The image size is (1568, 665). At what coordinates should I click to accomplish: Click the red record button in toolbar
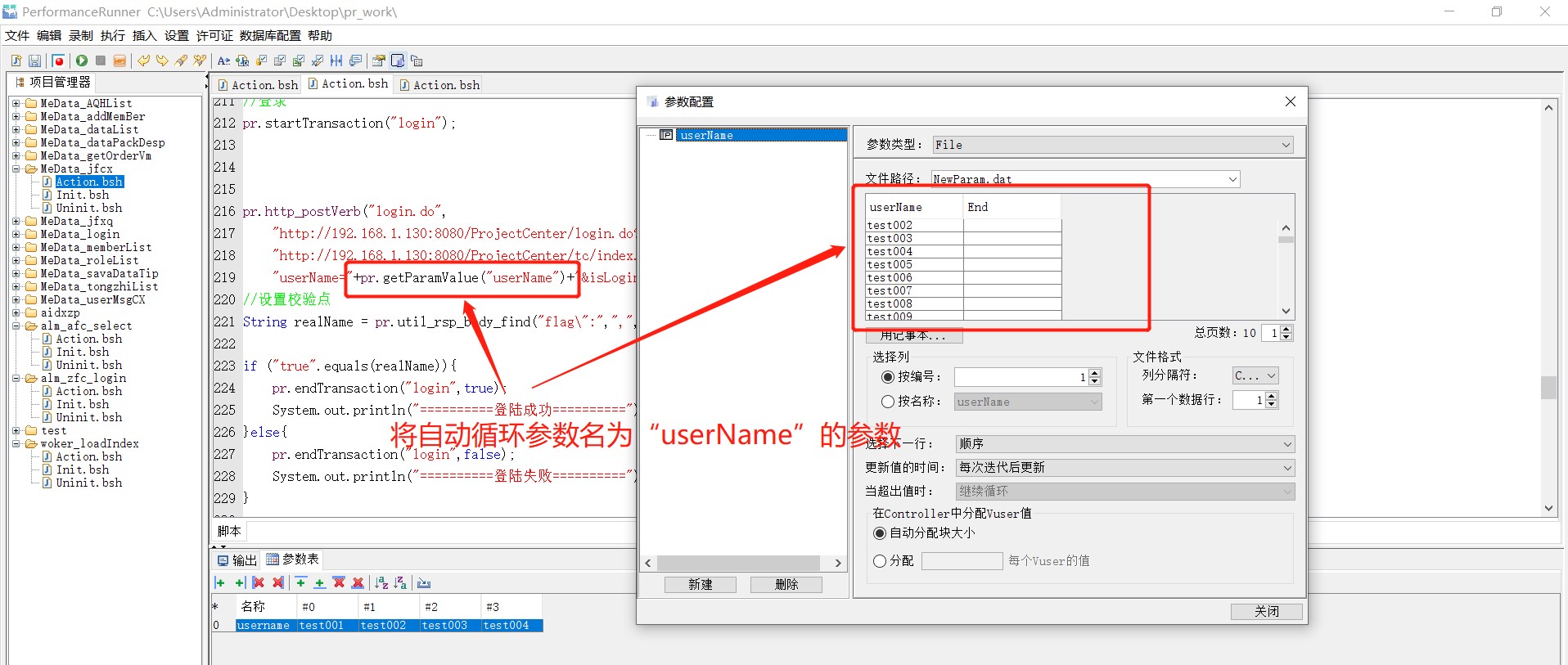58,61
